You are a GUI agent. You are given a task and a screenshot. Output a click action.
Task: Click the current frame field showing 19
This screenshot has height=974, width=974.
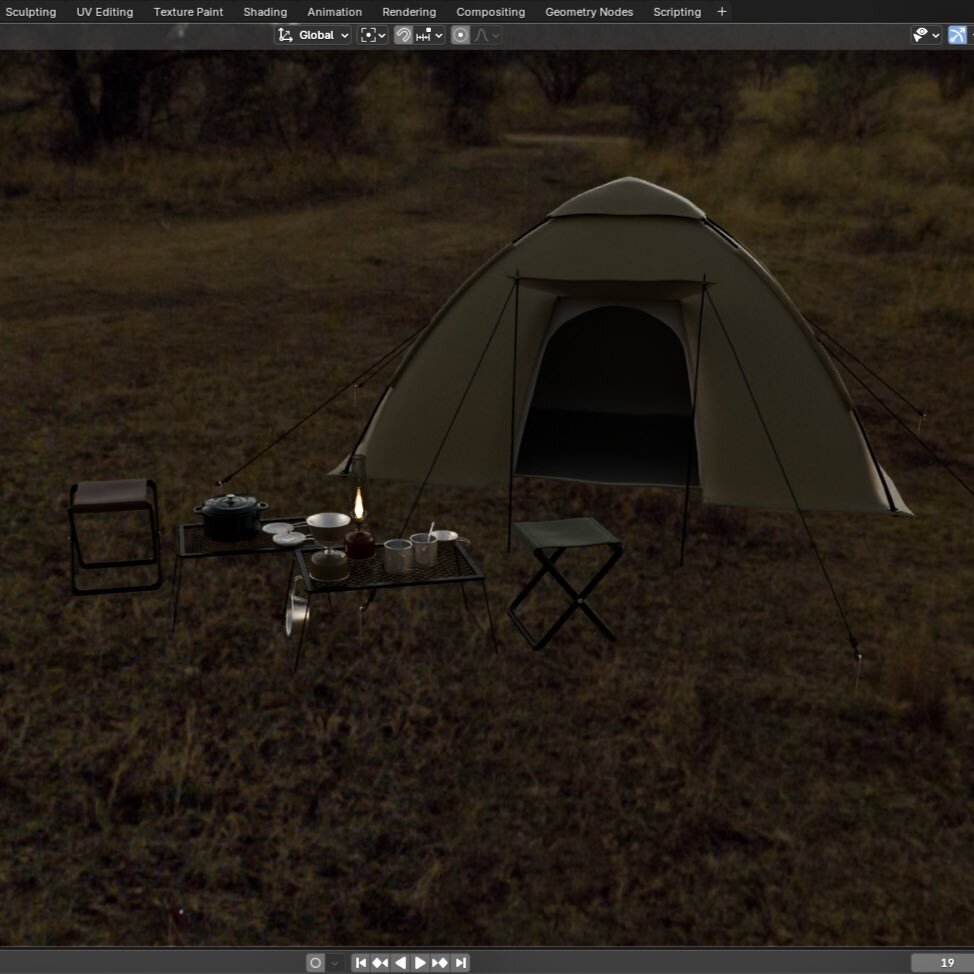[x=942, y=963]
